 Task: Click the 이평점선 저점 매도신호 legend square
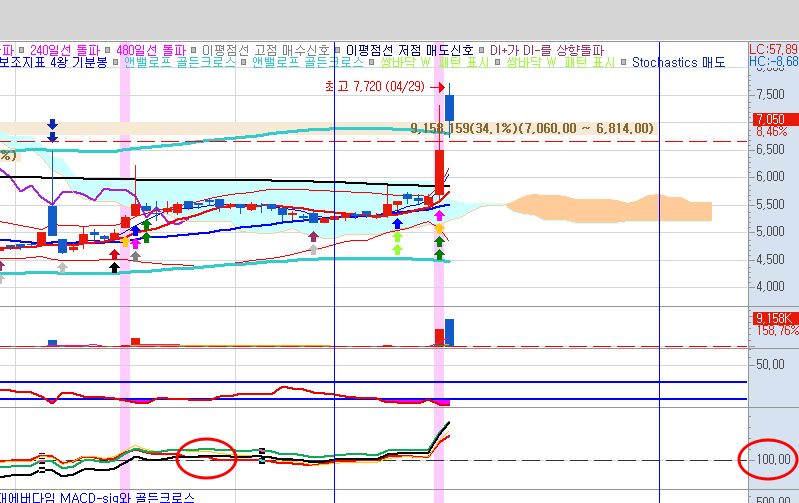[338, 49]
